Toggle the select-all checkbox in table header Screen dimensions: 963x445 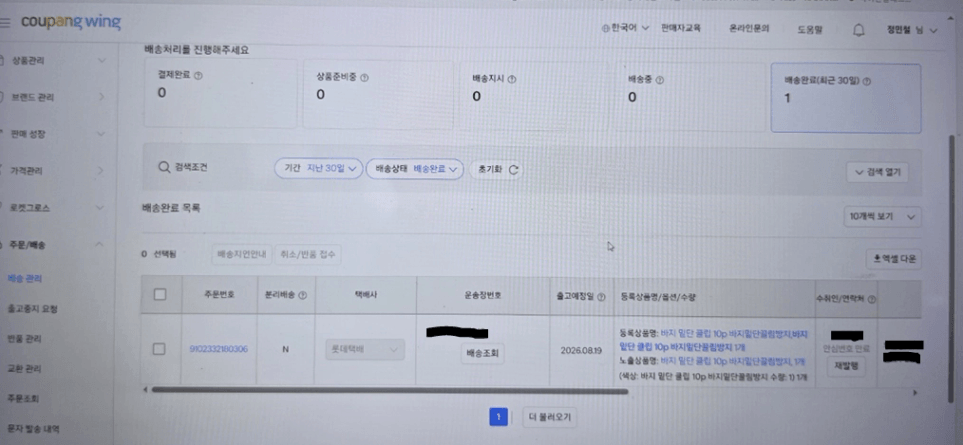click(x=160, y=294)
